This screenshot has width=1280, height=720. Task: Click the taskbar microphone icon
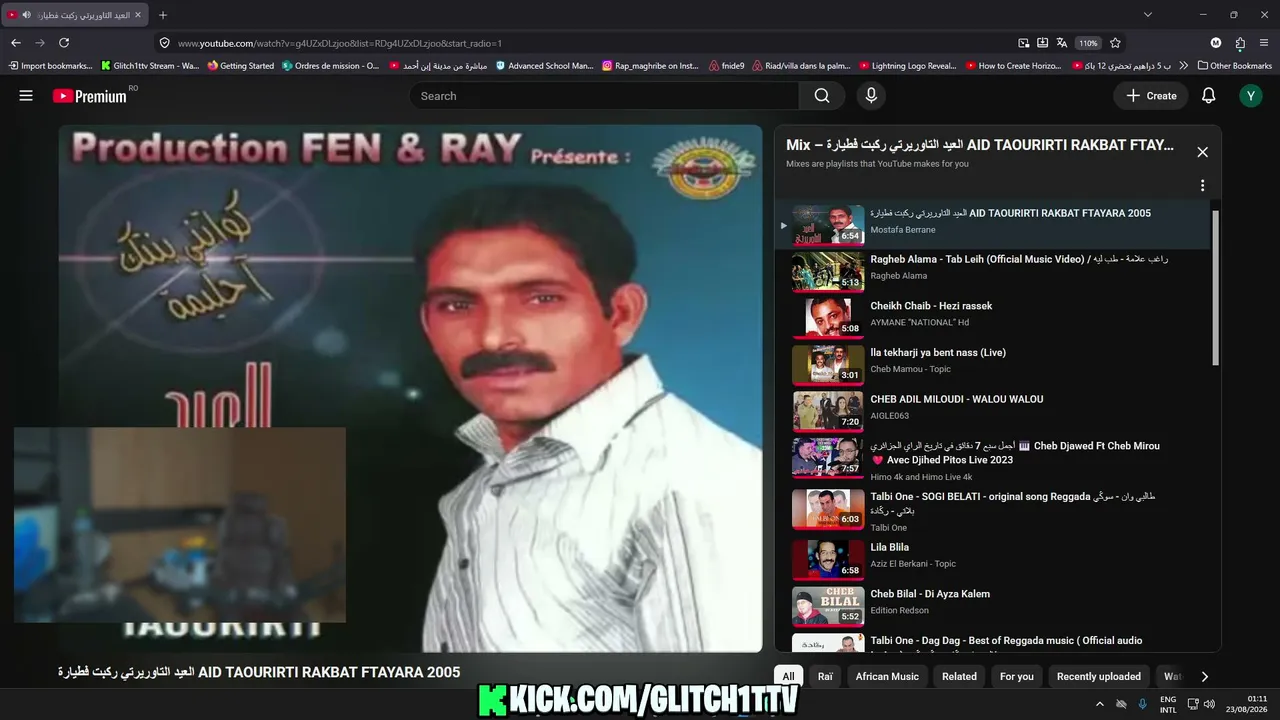click(x=1142, y=704)
